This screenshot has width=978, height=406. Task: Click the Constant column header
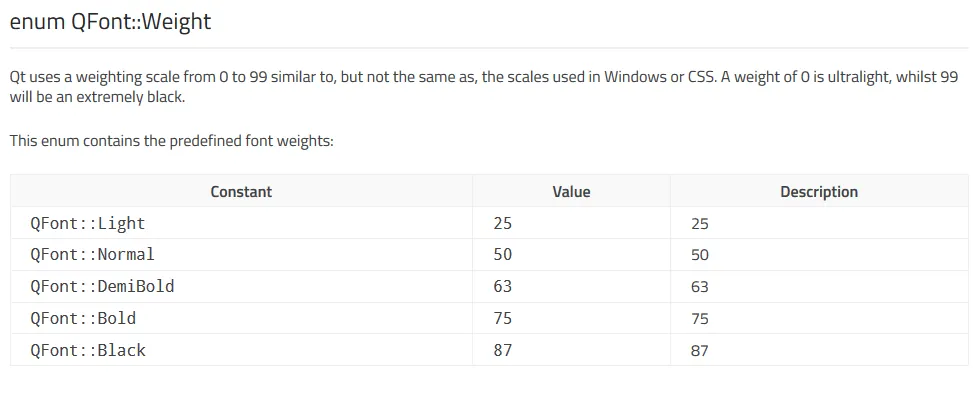click(241, 191)
